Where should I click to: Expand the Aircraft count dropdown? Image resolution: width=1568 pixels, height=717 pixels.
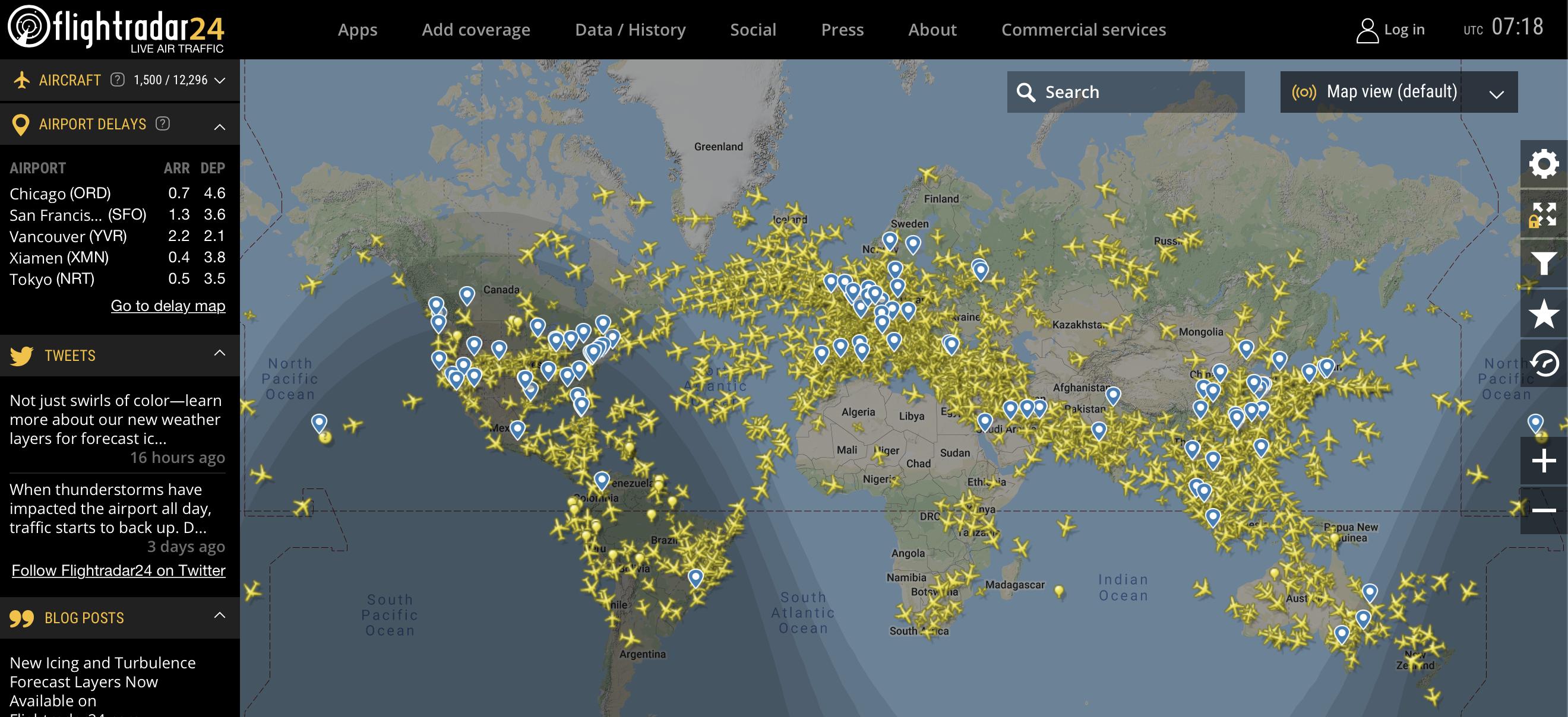220,80
